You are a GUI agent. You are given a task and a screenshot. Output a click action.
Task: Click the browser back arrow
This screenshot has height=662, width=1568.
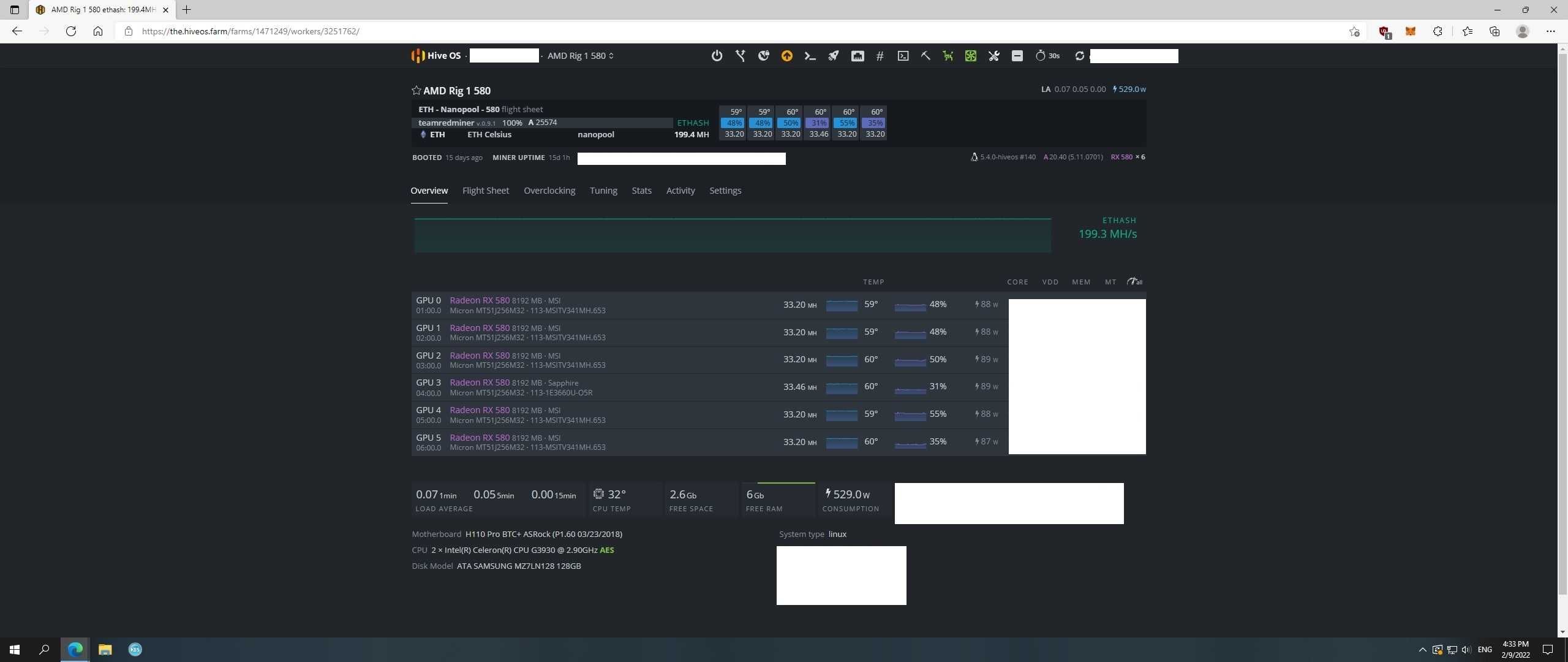point(17,31)
